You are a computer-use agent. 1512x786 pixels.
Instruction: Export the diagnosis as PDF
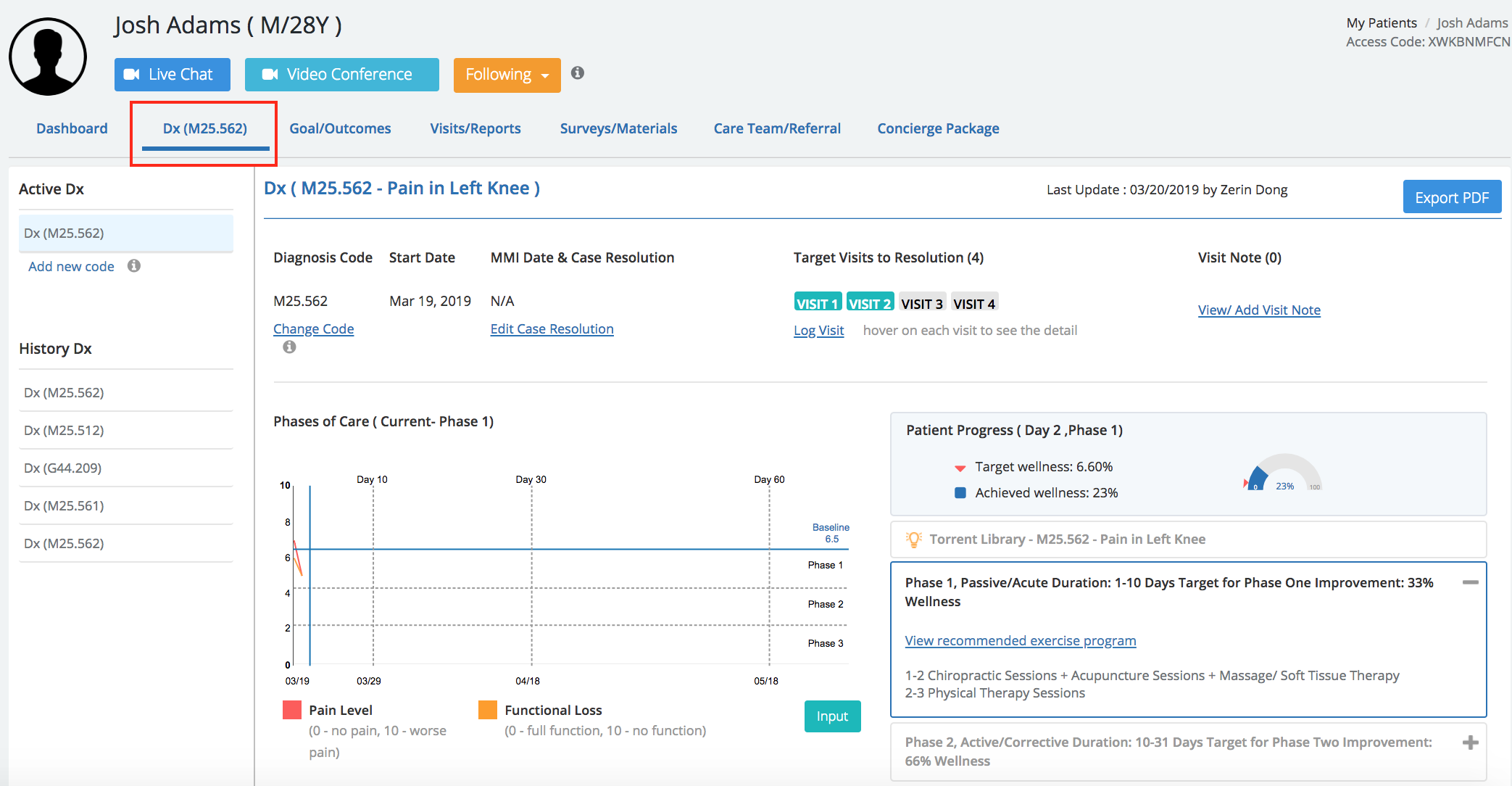[x=1451, y=197]
